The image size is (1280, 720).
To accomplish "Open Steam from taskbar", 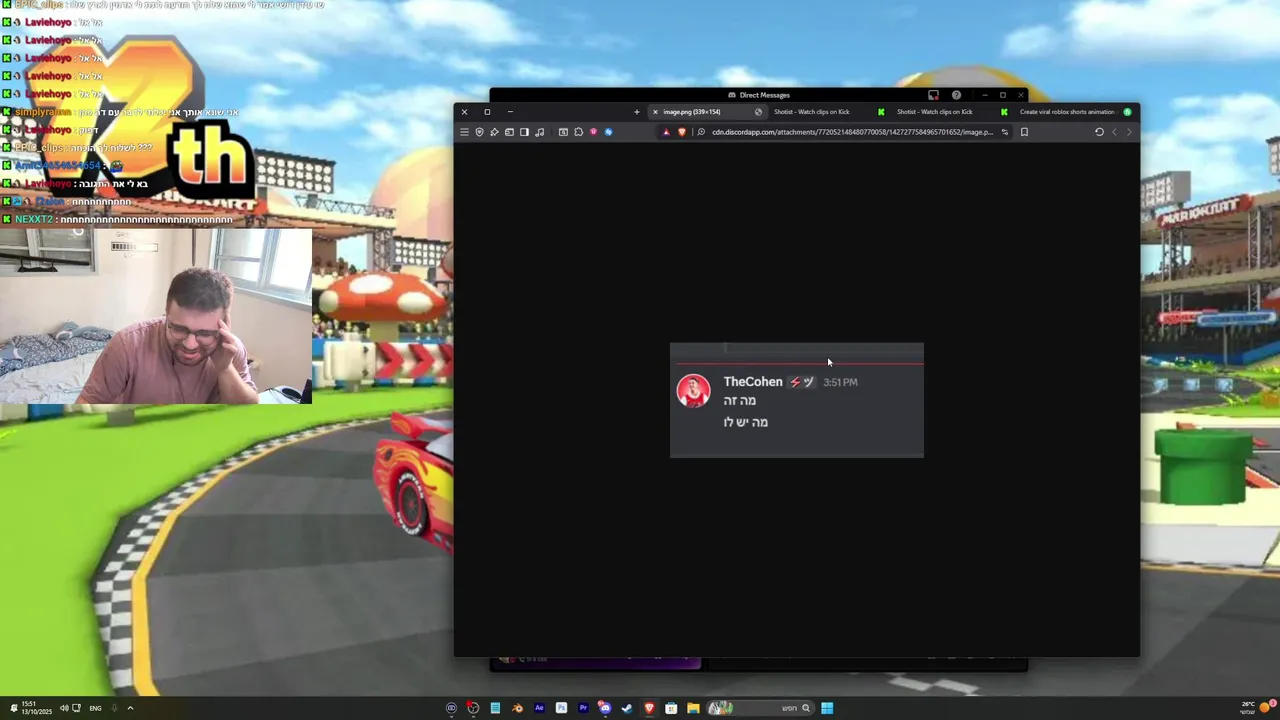I will [627, 708].
